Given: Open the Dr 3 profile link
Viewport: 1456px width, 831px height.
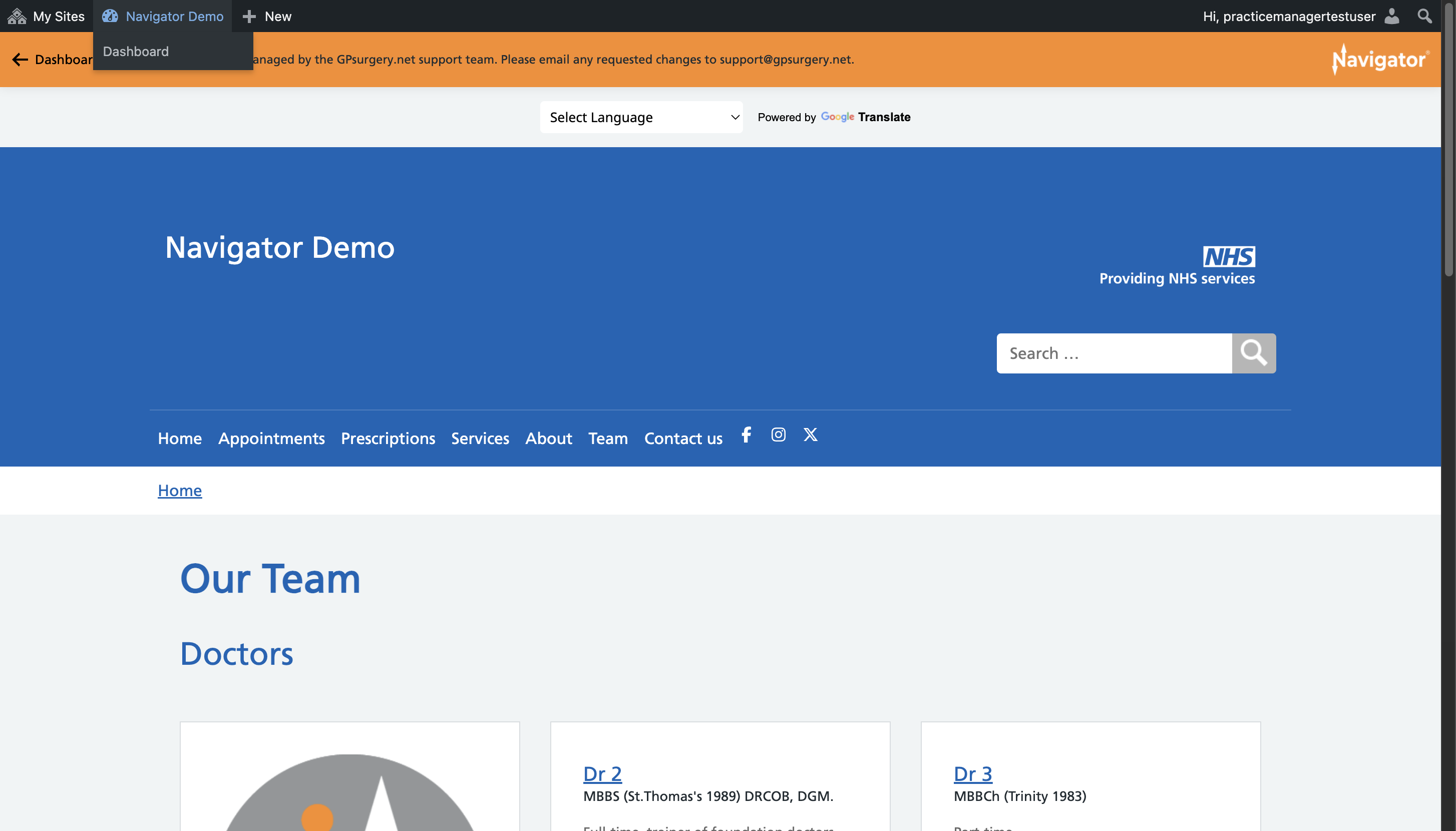Looking at the screenshot, I should (x=972, y=773).
